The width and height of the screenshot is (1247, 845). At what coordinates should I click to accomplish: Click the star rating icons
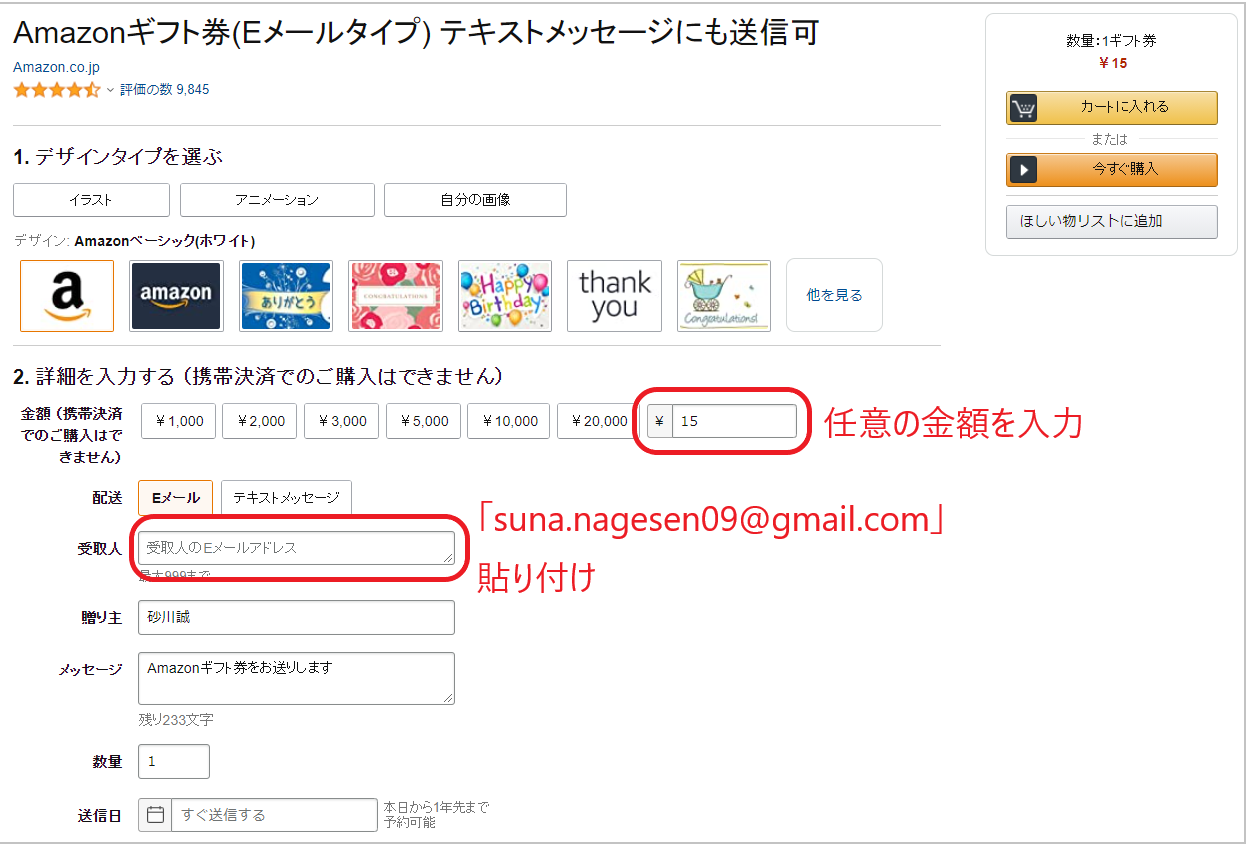(x=57, y=90)
